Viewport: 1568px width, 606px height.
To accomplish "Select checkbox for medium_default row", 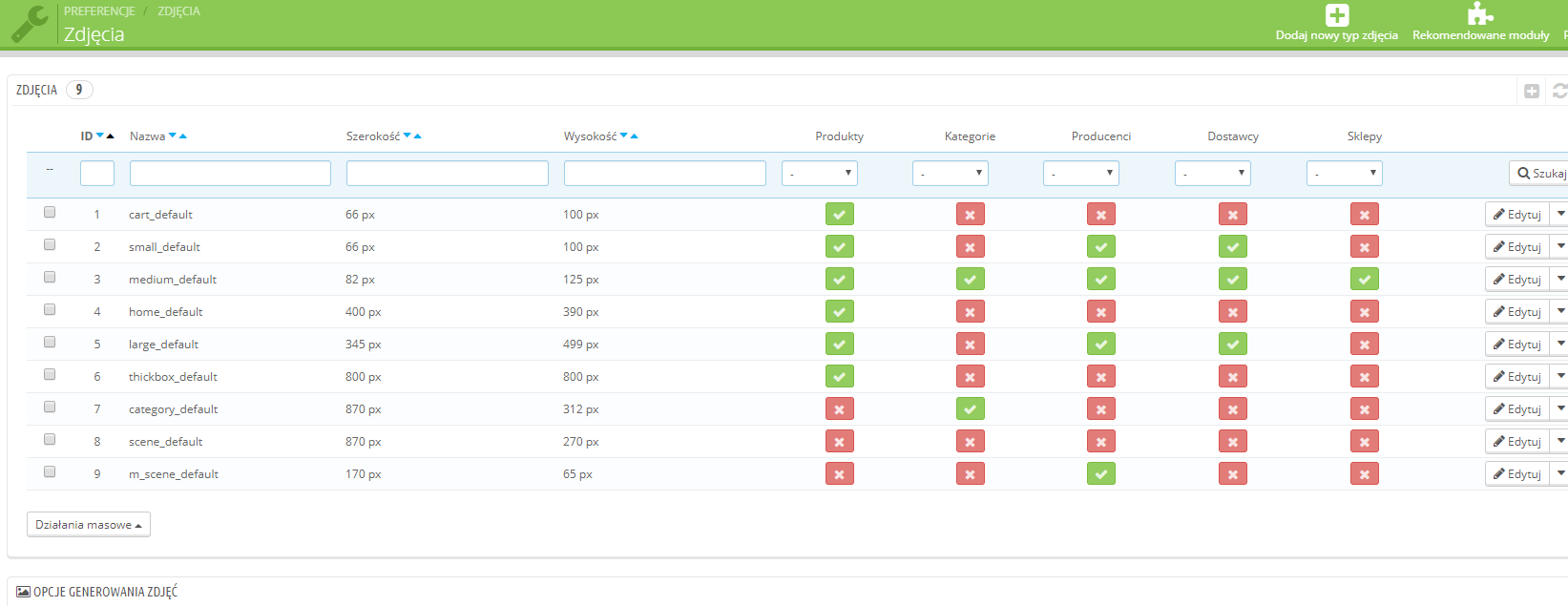I will tap(50, 277).
